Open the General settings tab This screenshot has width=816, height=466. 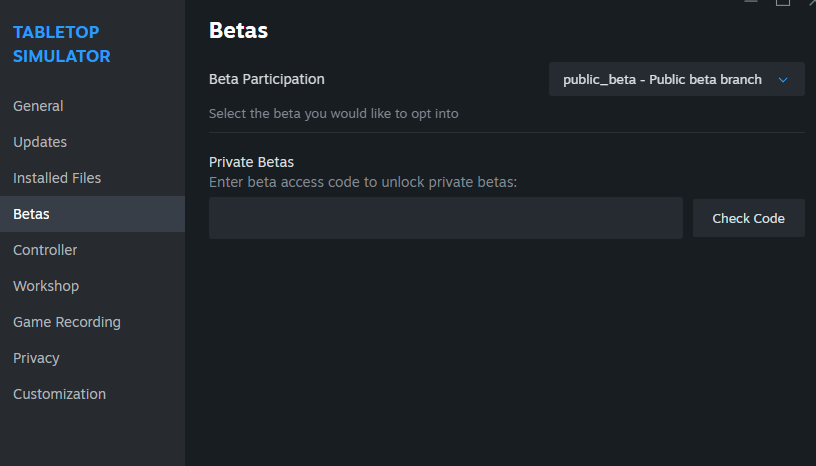[x=38, y=106]
